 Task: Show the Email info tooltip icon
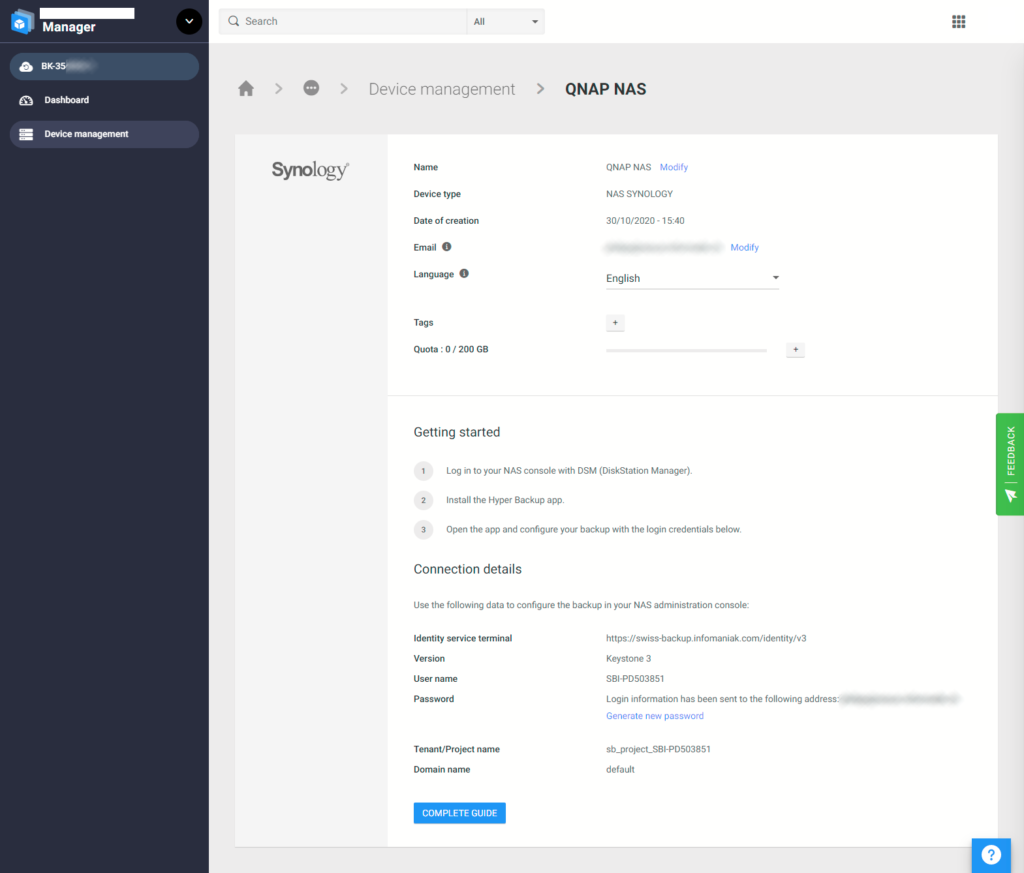tap(447, 247)
